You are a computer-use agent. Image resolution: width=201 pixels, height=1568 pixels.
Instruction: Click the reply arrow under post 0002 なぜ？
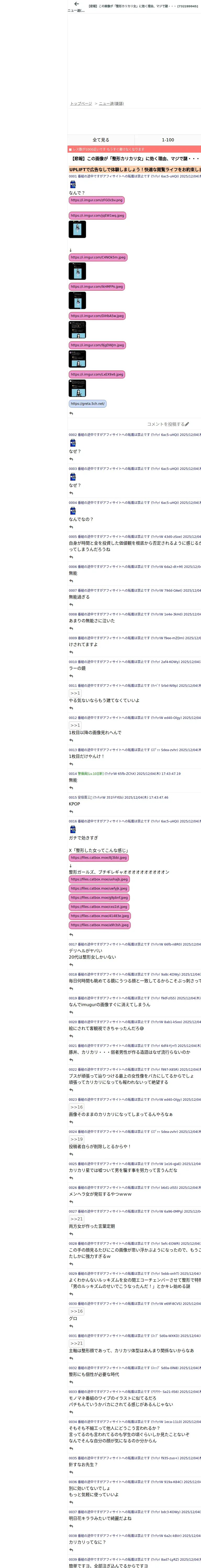coord(71,459)
